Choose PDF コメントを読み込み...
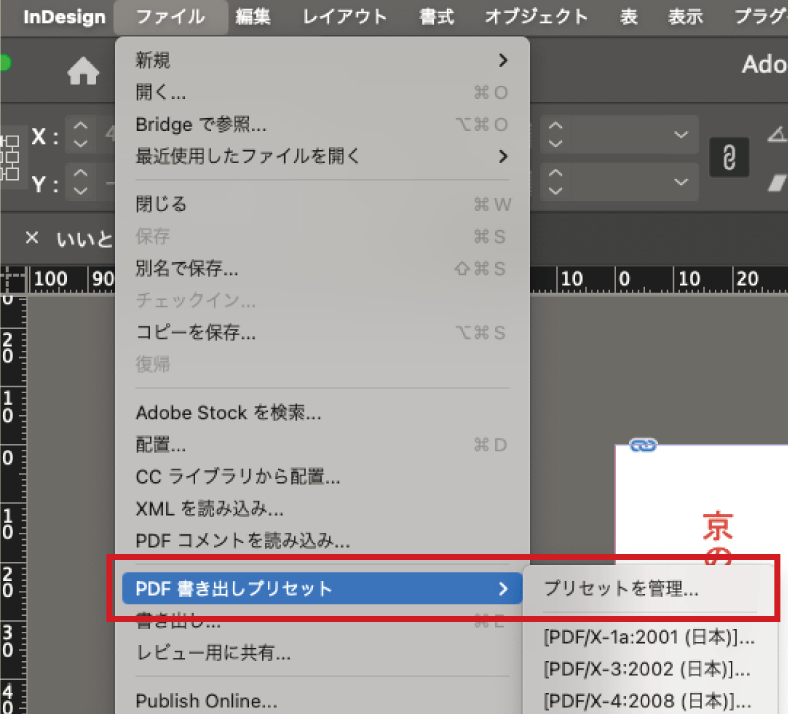The height and width of the screenshot is (714, 788). click(x=322, y=541)
